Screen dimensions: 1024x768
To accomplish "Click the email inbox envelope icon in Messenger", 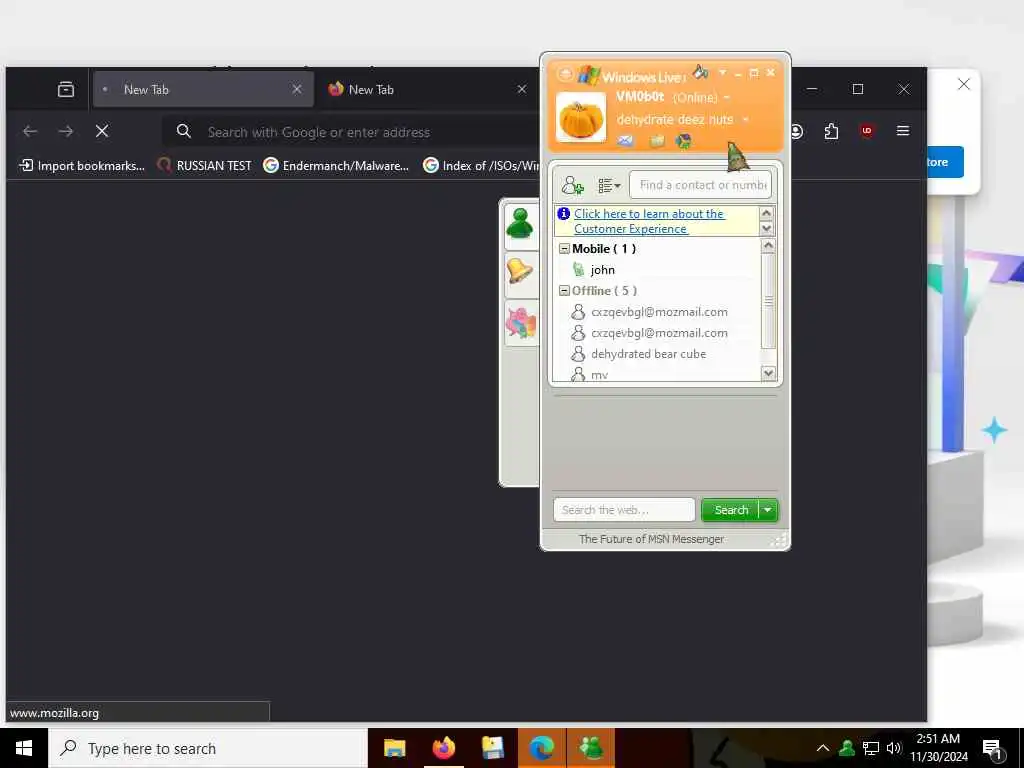I will 625,140.
